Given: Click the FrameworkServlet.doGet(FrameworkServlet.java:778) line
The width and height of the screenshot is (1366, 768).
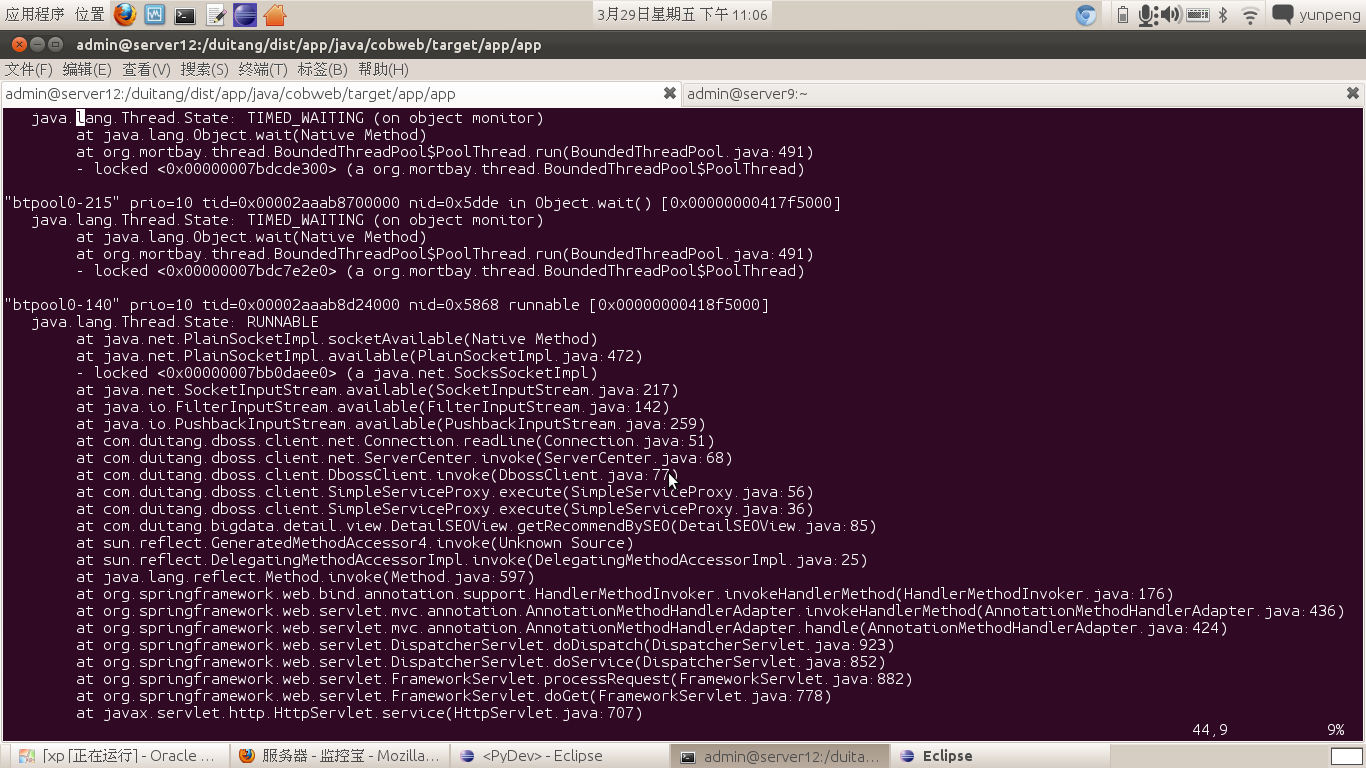Looking at the screenshot, I should point(454,696).
